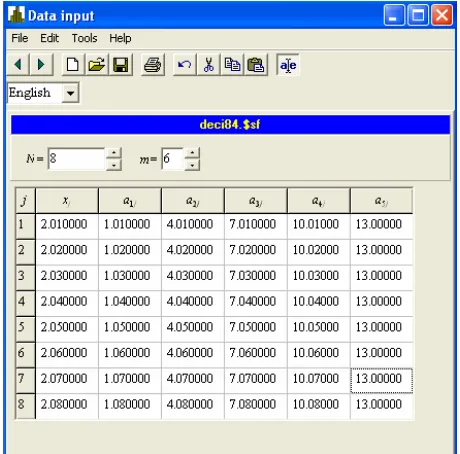Click cell 1.020000 in row 2
Screen dimensions: 460x454
tap(130, 252)
